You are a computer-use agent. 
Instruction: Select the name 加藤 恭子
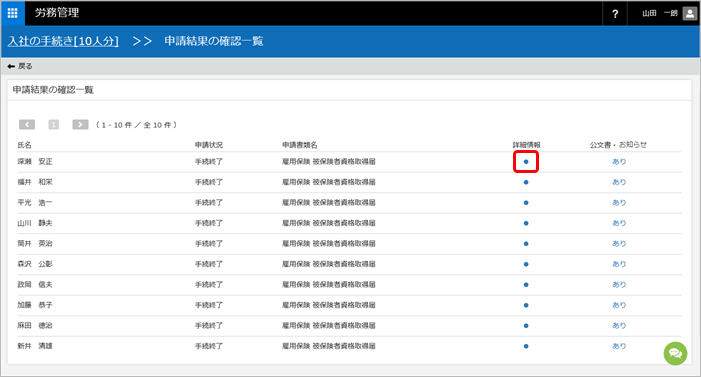coord(35,305)
